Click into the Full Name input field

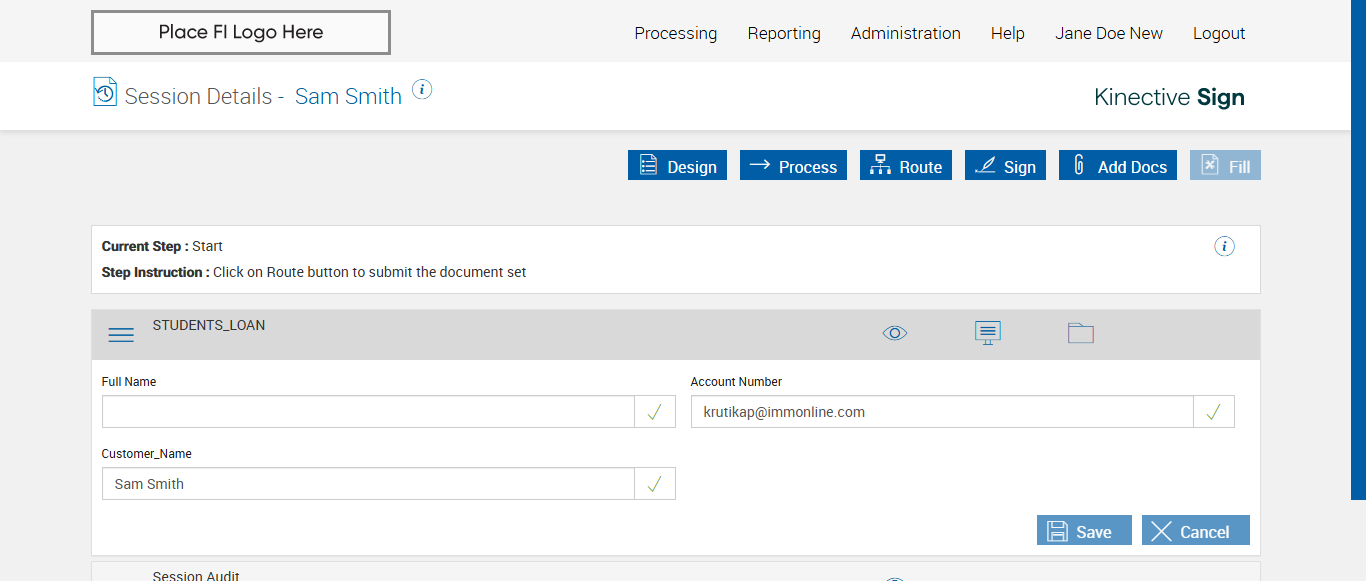pyautogui.click(x=368, y=412)
